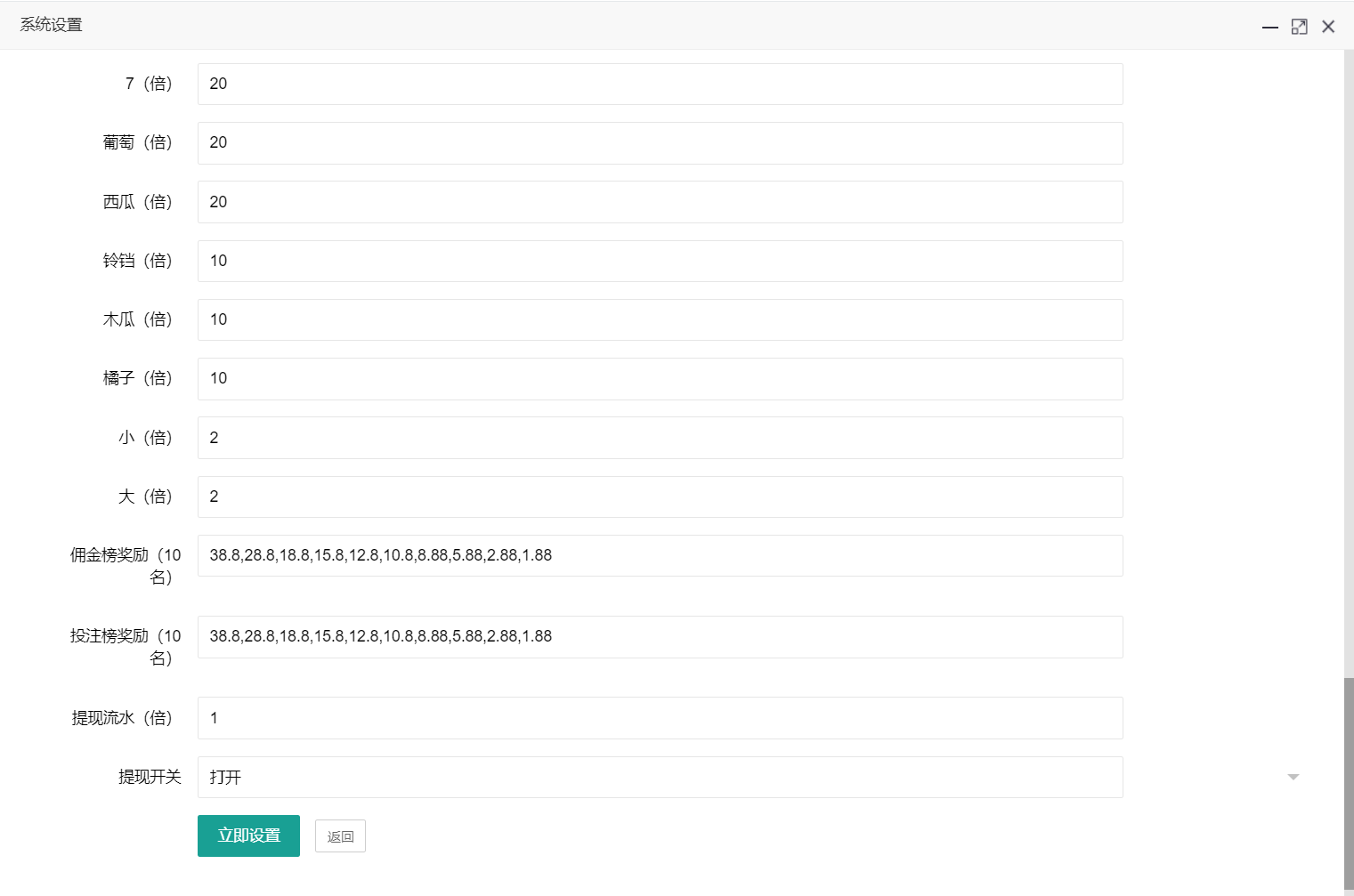Click the dropdown arrow for 提现开关

click(x=1293, y=777)
